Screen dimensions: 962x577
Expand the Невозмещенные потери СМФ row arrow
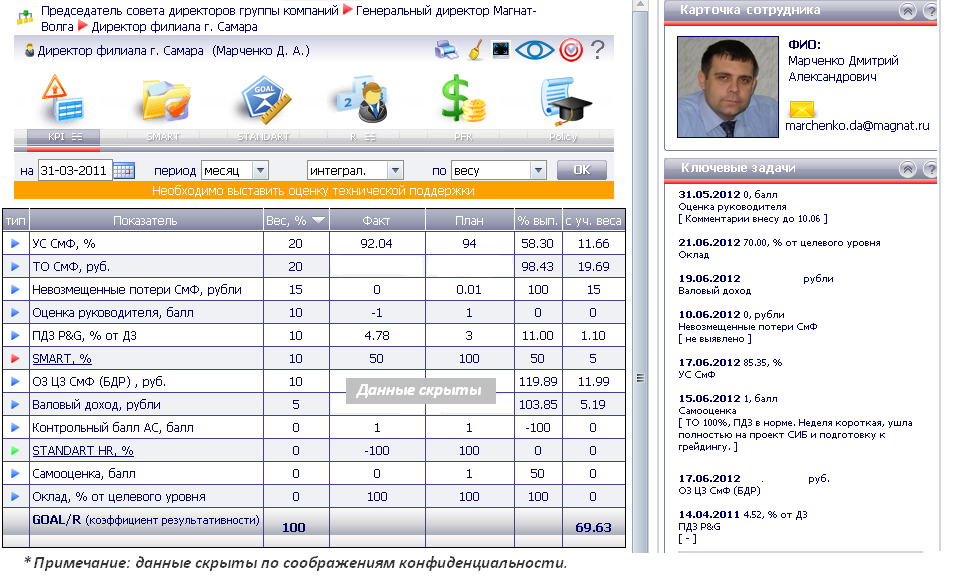click(15, 289)
